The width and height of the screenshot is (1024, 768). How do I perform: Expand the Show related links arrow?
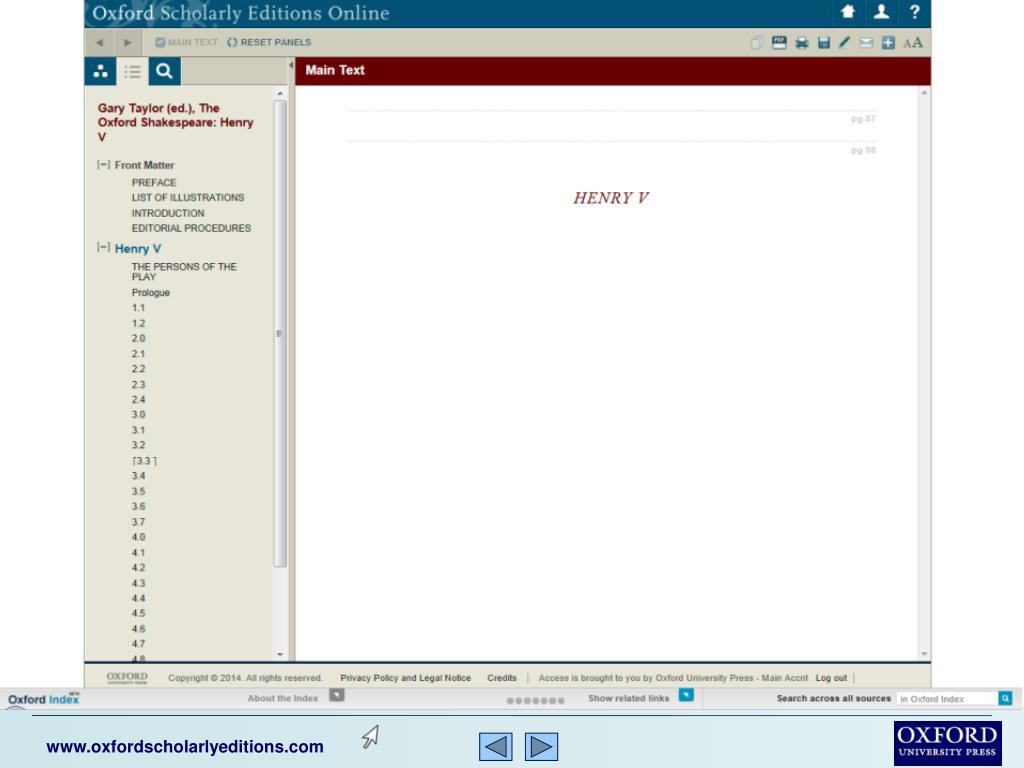[x=686, y=695]
